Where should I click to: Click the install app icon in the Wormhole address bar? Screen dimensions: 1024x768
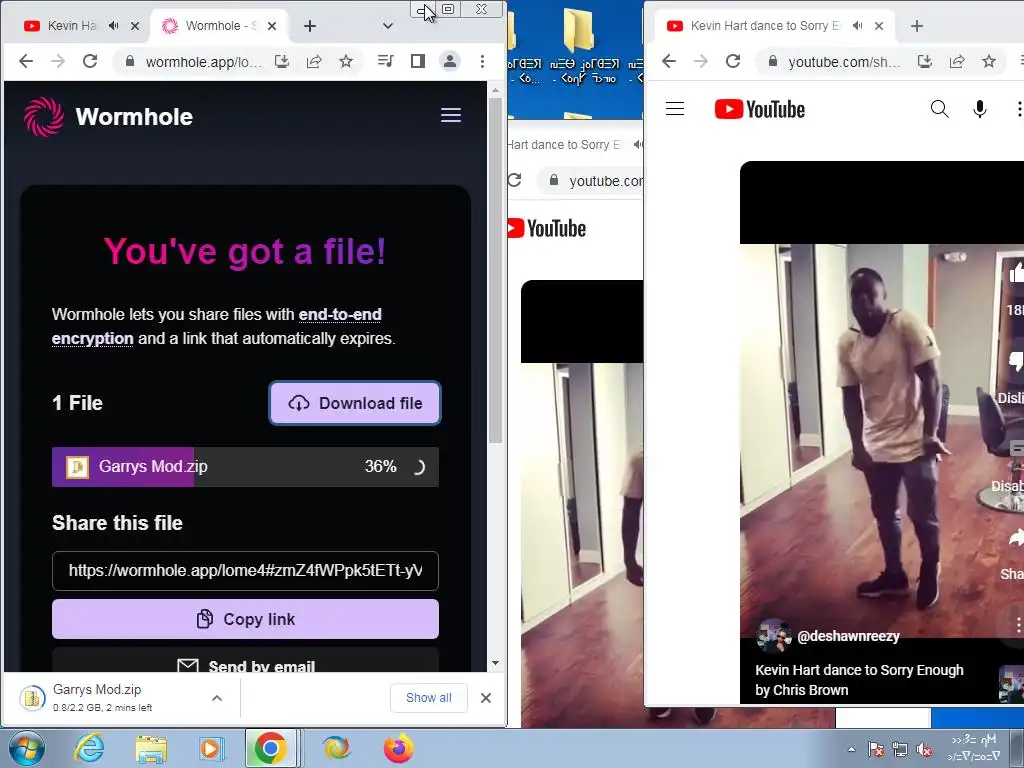(x=281, y=61)
